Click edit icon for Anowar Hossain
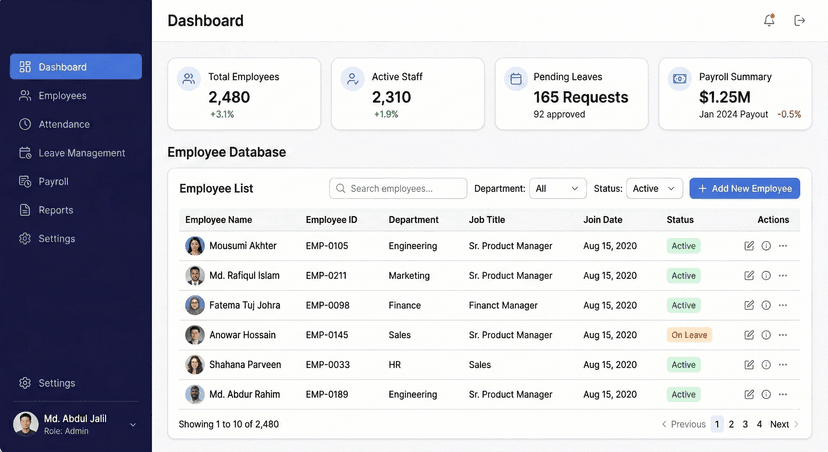Viewport: 828px width, 452px height. (749, 335)
